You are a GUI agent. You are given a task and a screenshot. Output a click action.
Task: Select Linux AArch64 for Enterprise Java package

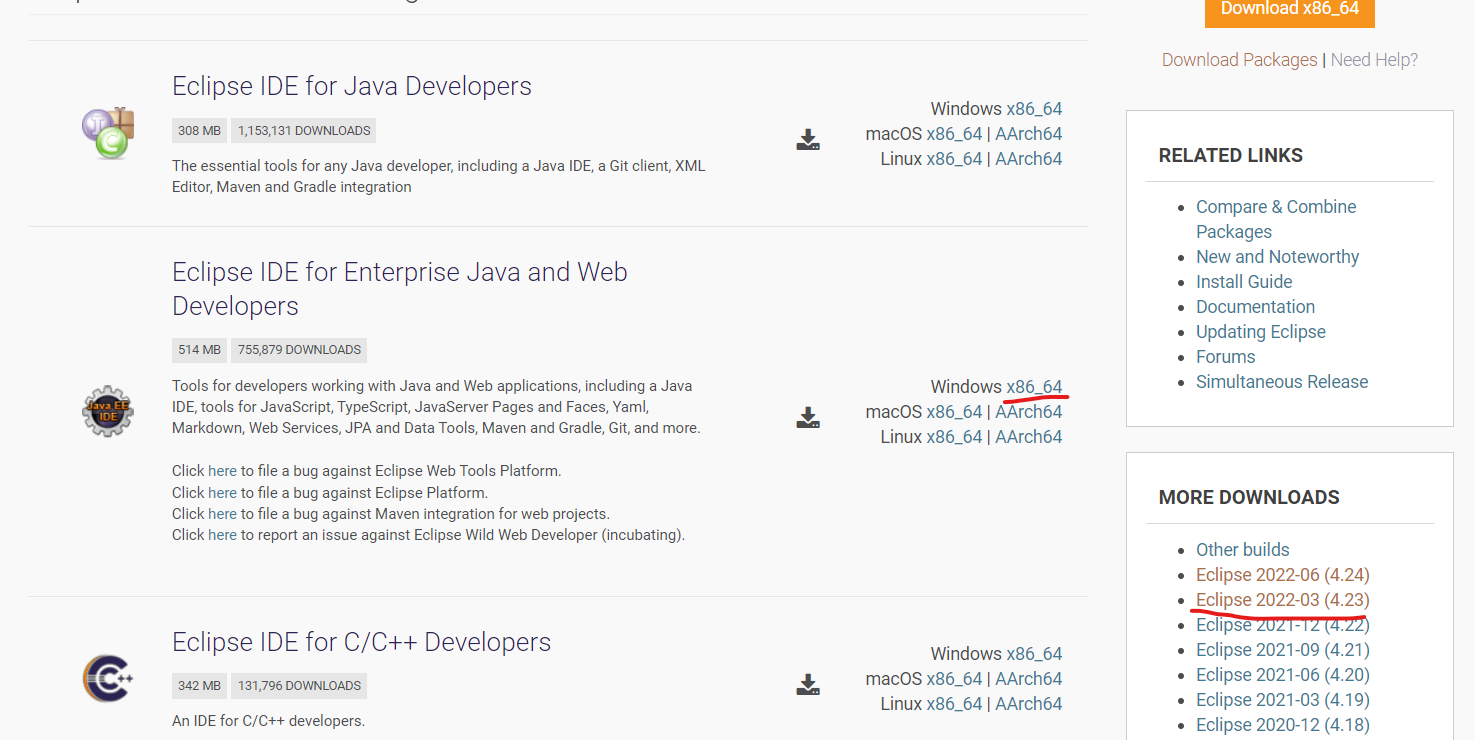[x=1029, y=437]
